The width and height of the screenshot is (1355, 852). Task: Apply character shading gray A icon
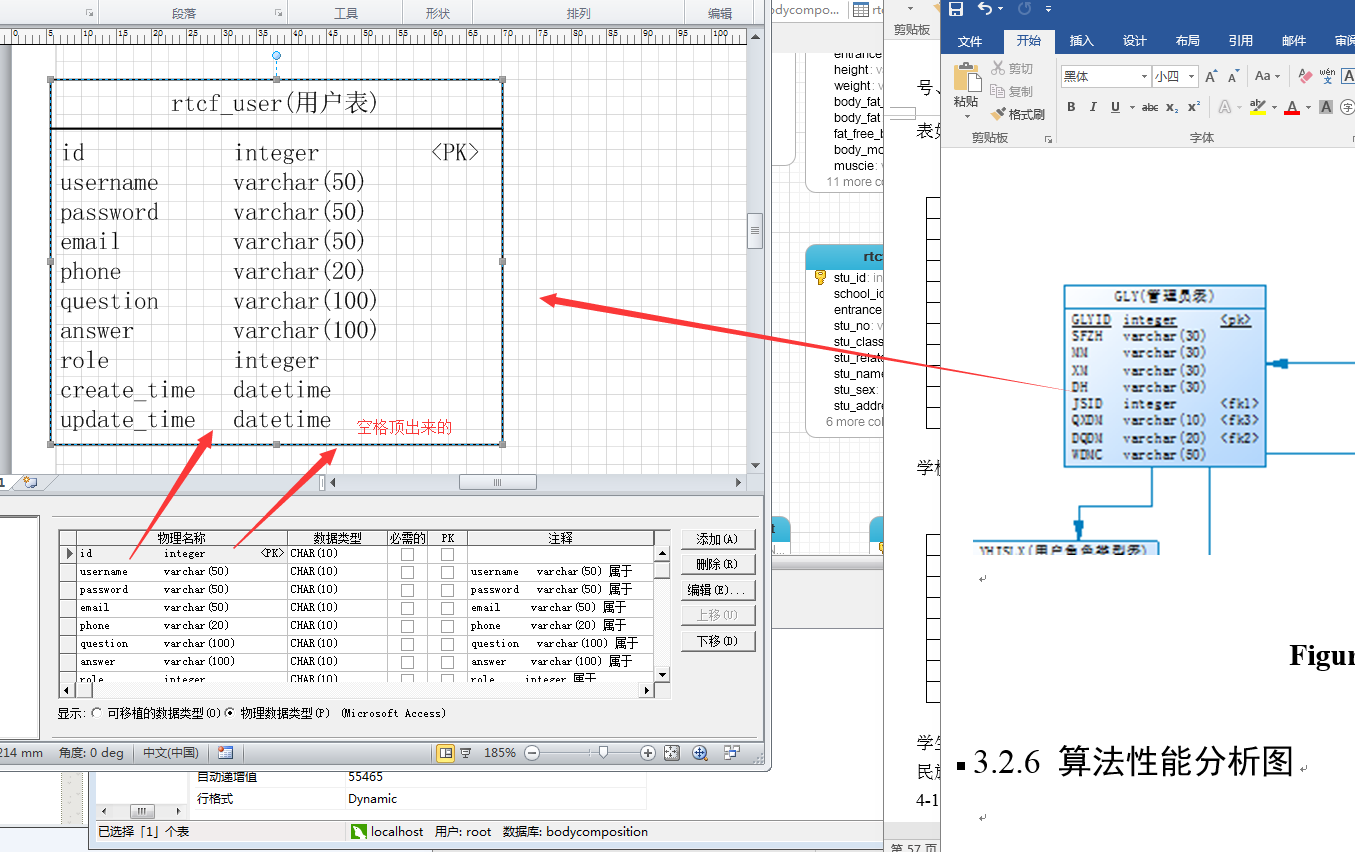1326,107
